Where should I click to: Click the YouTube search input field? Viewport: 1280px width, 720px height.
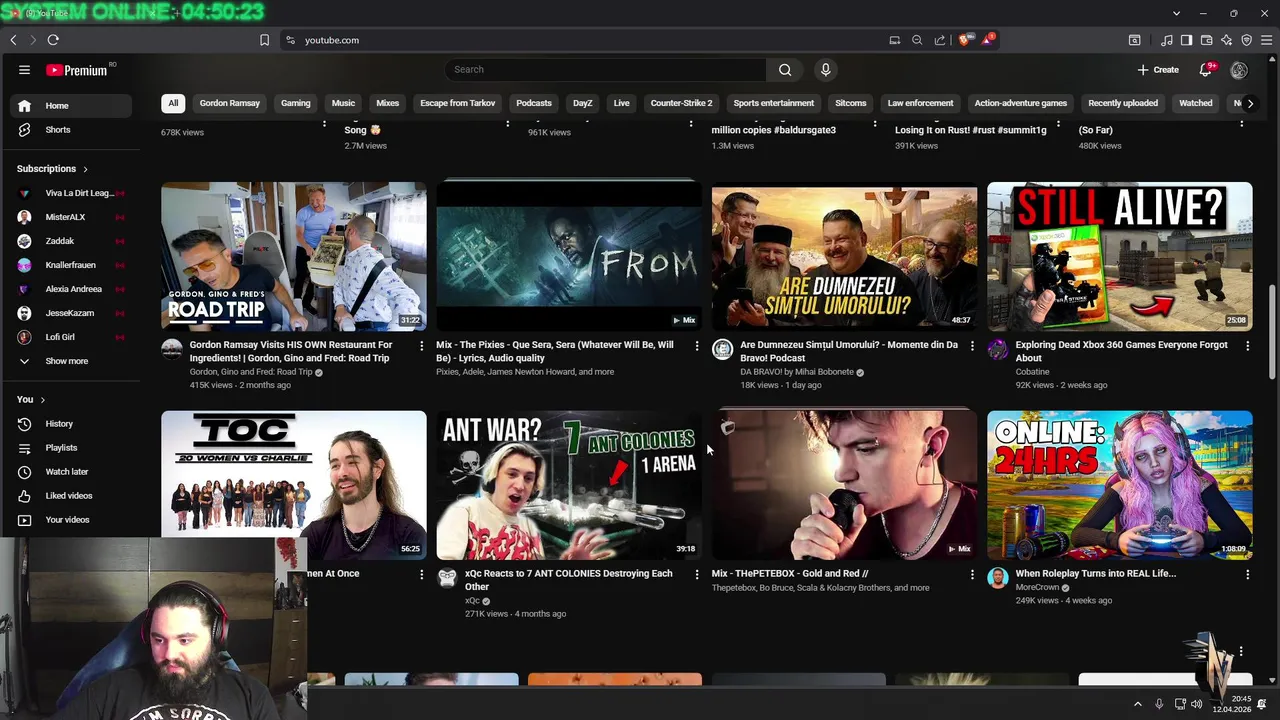click(x=605, y=70)
